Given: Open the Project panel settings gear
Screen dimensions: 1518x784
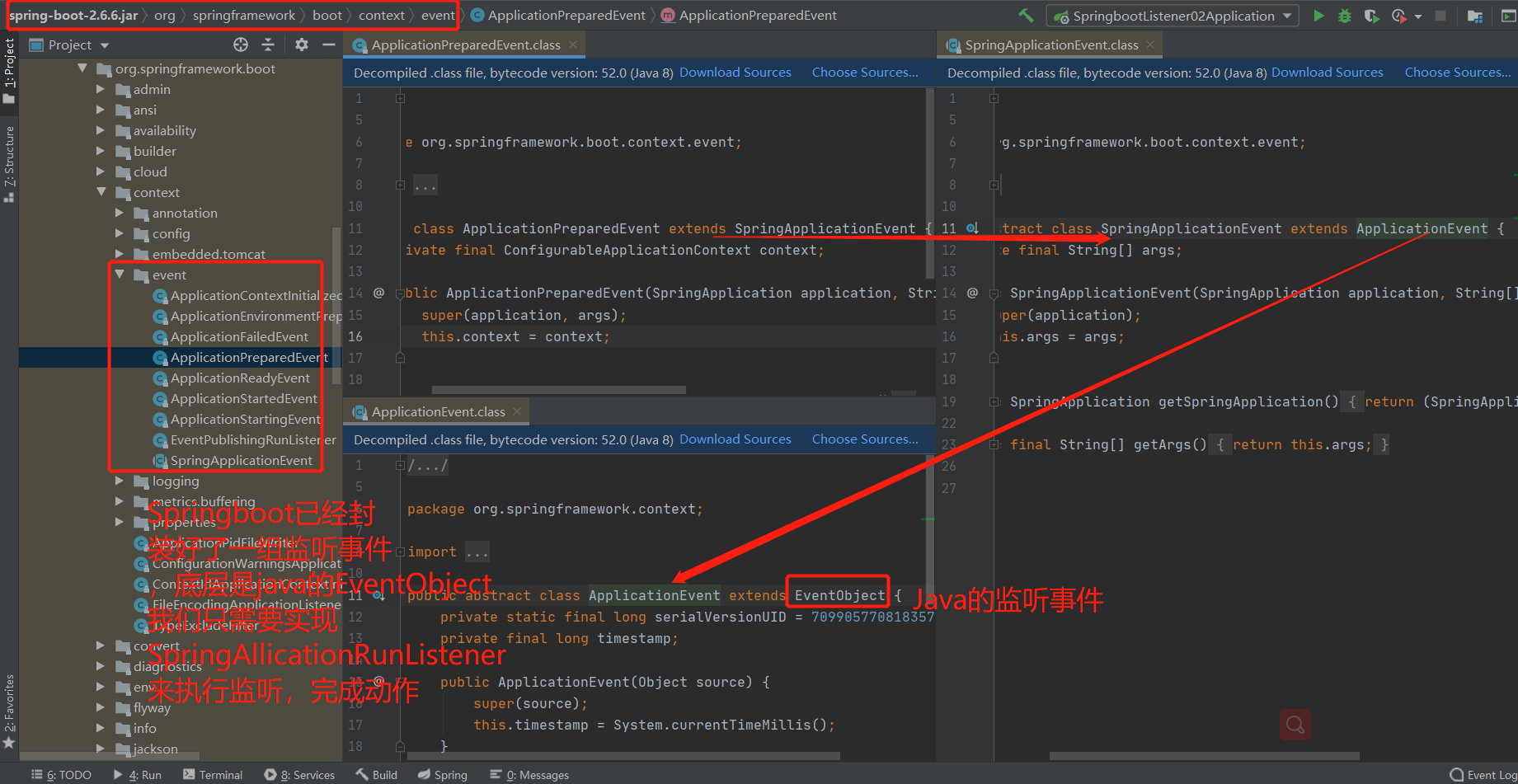Looking at the screenshot, I should point(302,45).
